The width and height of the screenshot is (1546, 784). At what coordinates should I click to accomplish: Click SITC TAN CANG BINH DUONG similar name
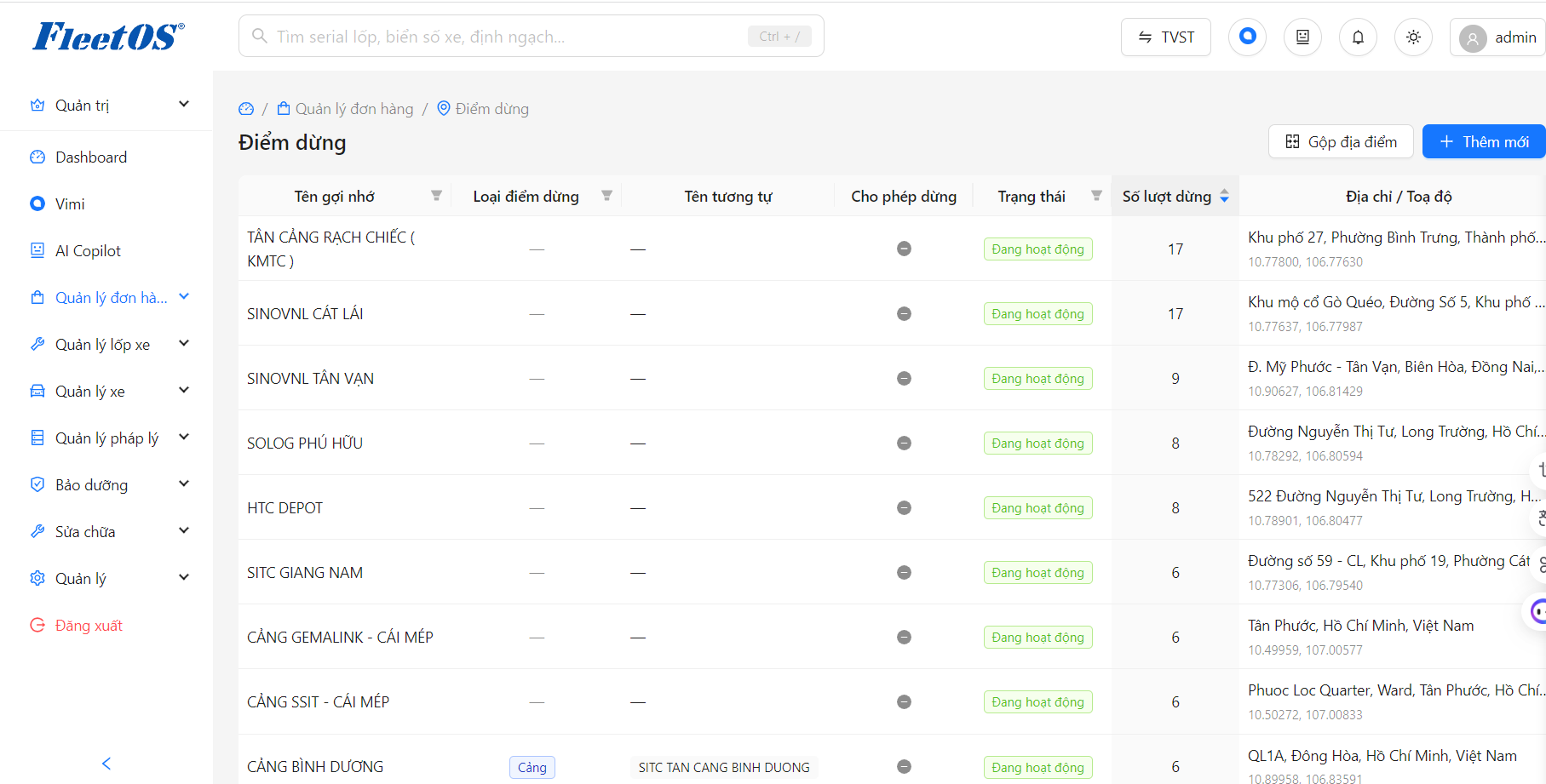(724, 767)
